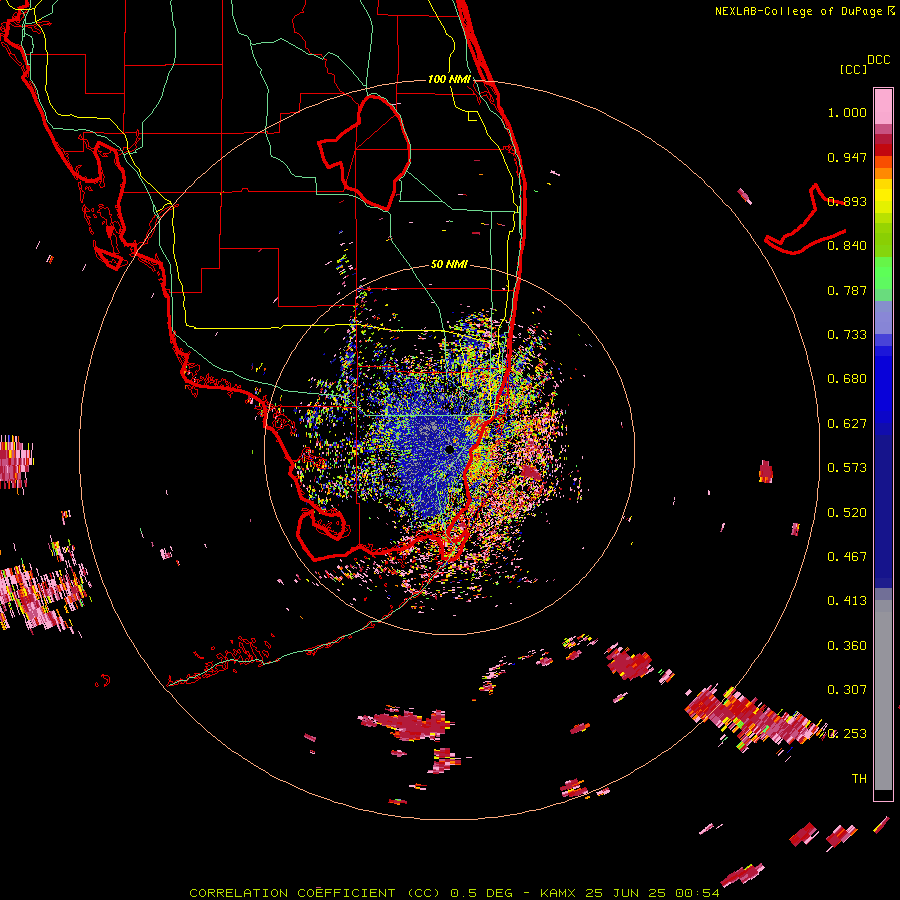Pick the bright green swatch in the color bar
The height and width of the screenshot is (900, 900).
tap(883, 273)
